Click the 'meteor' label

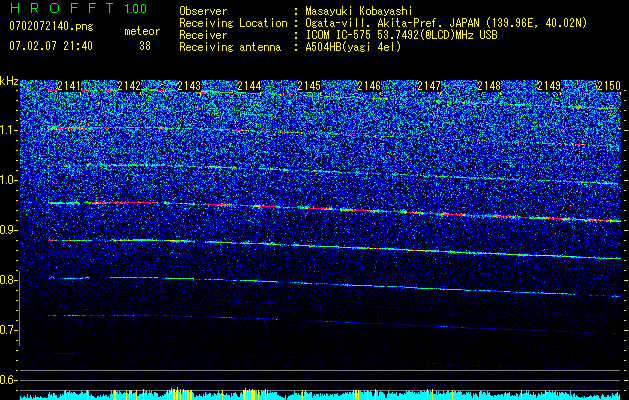[142, 31]
